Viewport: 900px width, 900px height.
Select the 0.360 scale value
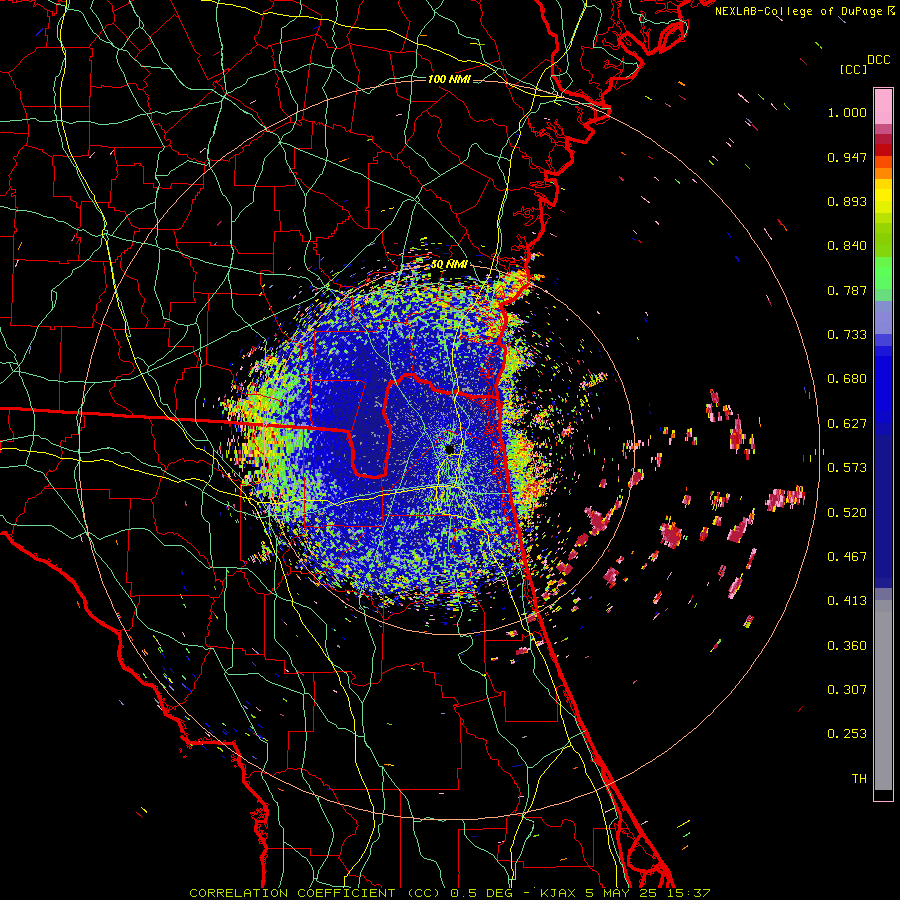tap(847, 646)
